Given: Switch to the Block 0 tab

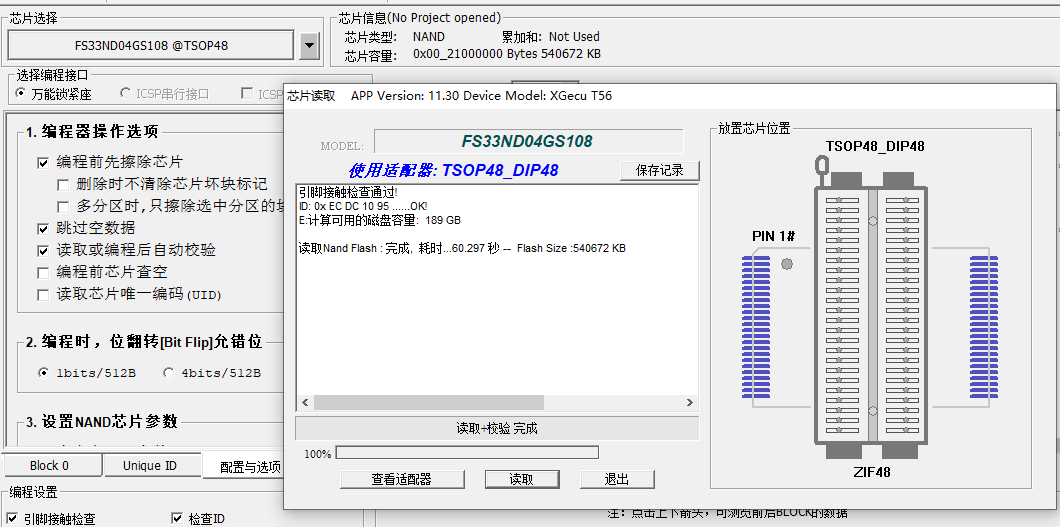Looking at the screenshot, I should click(50, 466).
